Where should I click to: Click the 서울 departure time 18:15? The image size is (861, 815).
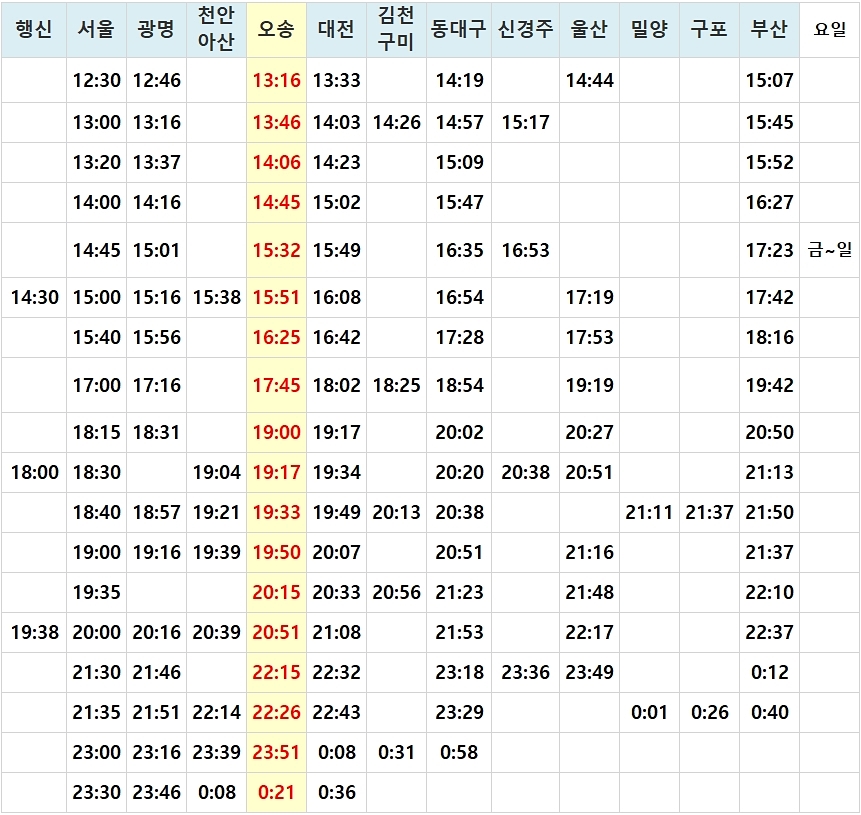click(97, 432)
